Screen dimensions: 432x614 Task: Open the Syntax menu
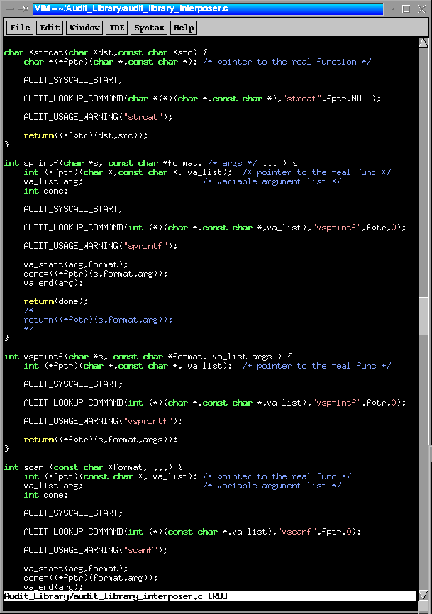click(x=149, y=27)
